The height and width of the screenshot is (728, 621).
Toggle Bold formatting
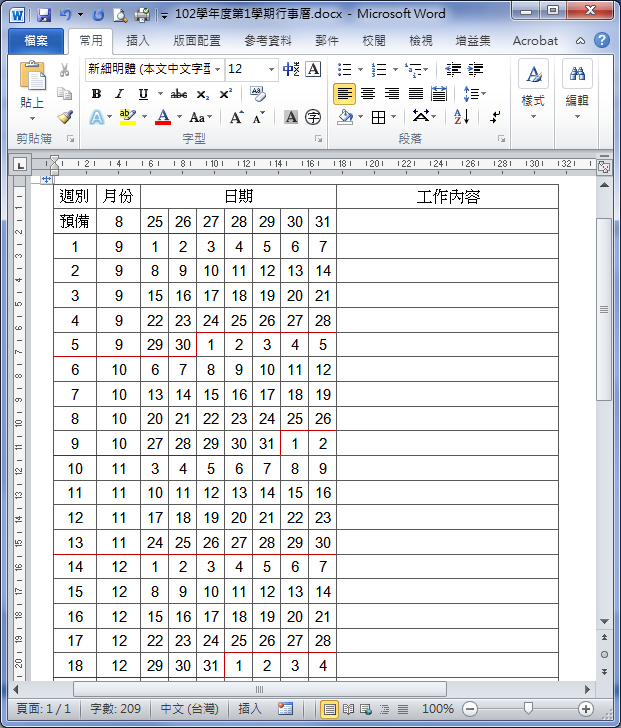(96, 94)
